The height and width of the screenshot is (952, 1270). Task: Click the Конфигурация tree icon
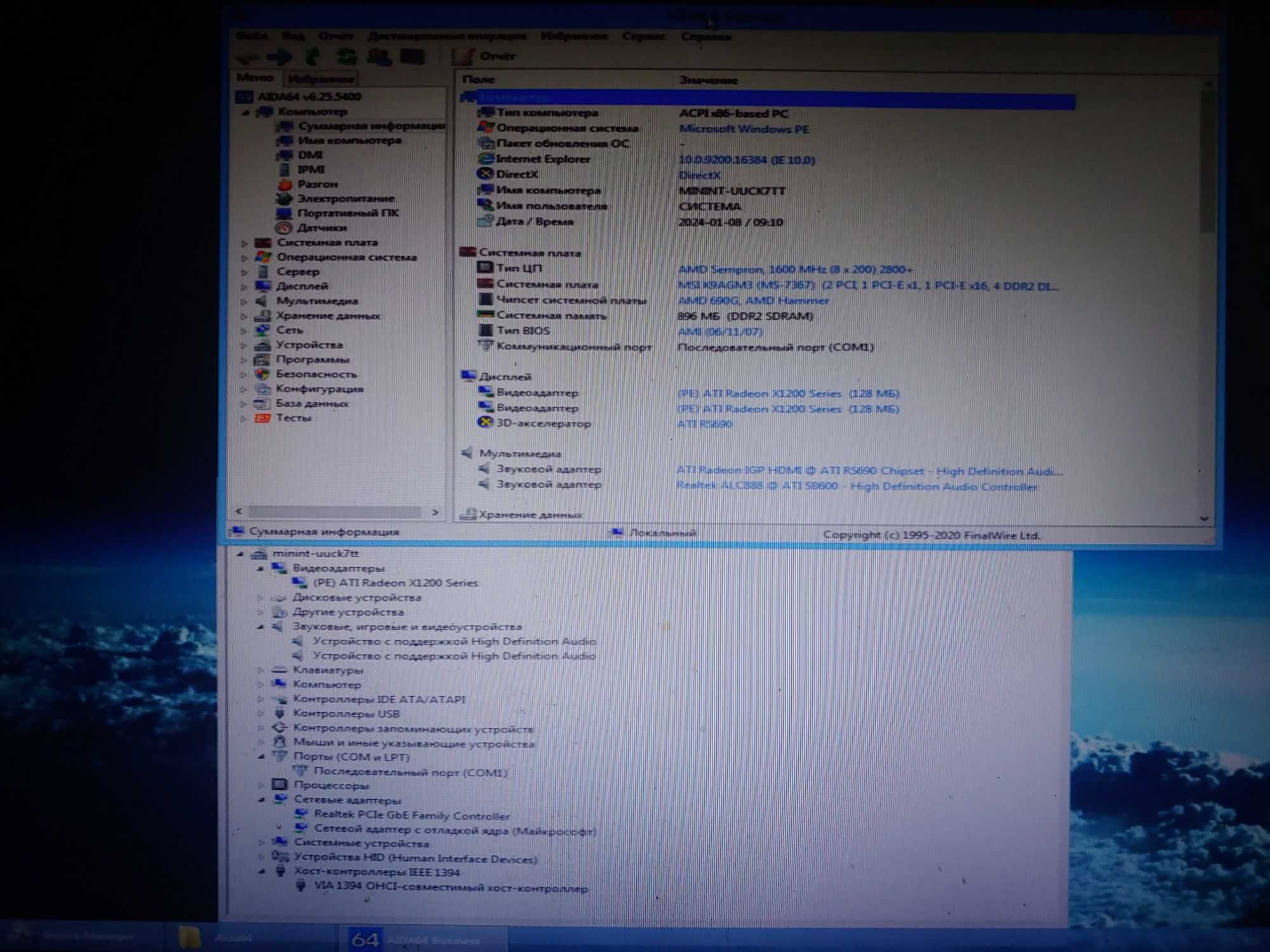click(262, 389)
